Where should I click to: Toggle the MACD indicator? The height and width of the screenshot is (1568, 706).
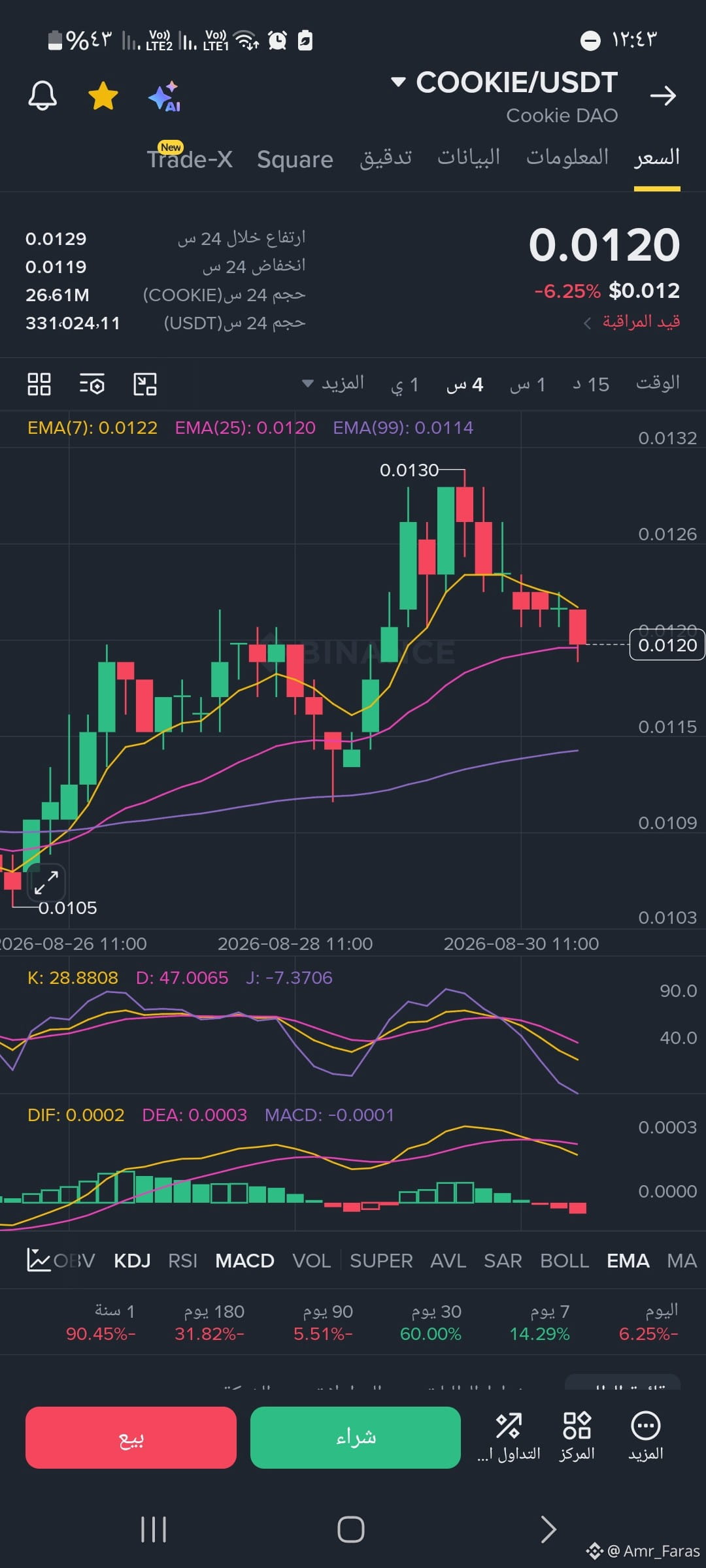[x=244, y=1260]
